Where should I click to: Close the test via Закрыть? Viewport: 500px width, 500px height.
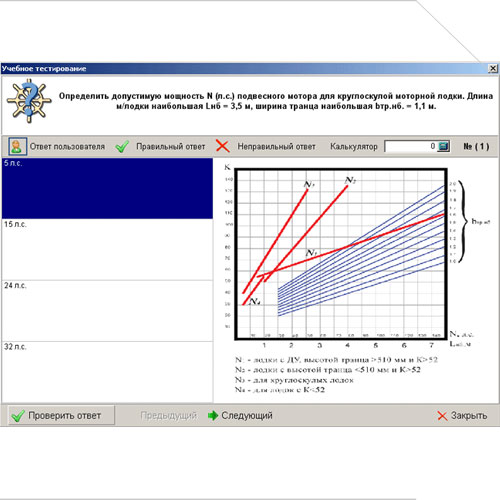coord(462,416)
